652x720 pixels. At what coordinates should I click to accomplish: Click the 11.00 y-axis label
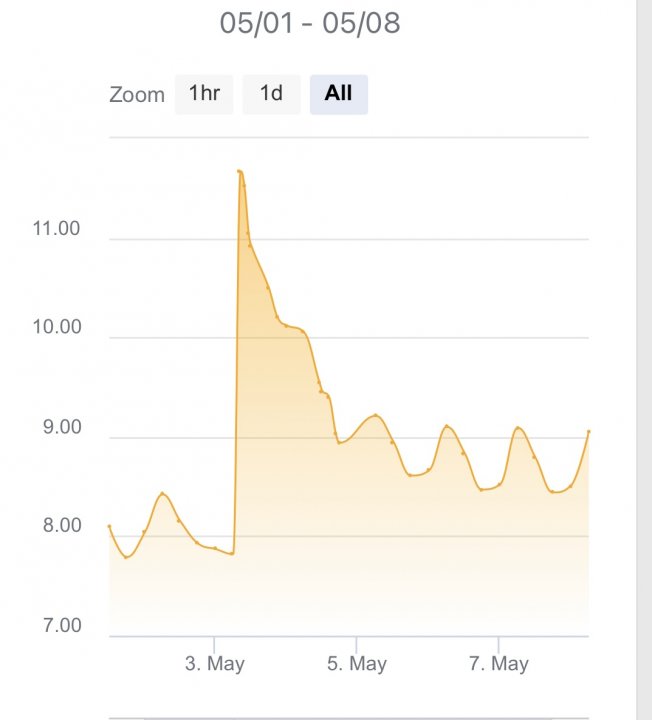(56, 229)
